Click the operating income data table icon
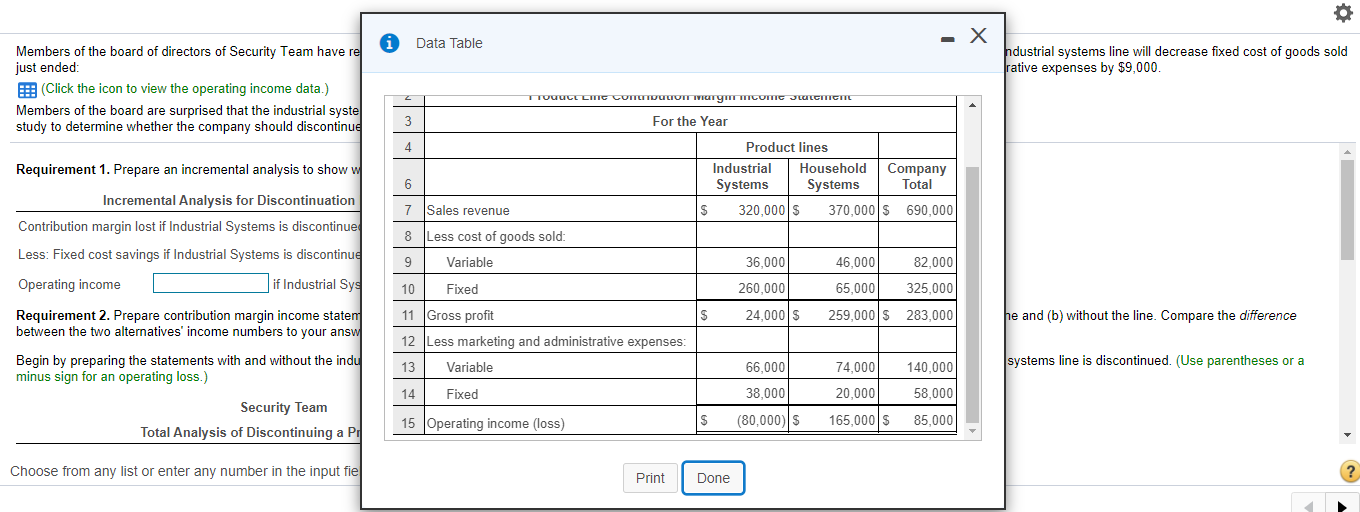Image resolution: width=1360 pixels, height=512 pixels. tap(25, 88)
